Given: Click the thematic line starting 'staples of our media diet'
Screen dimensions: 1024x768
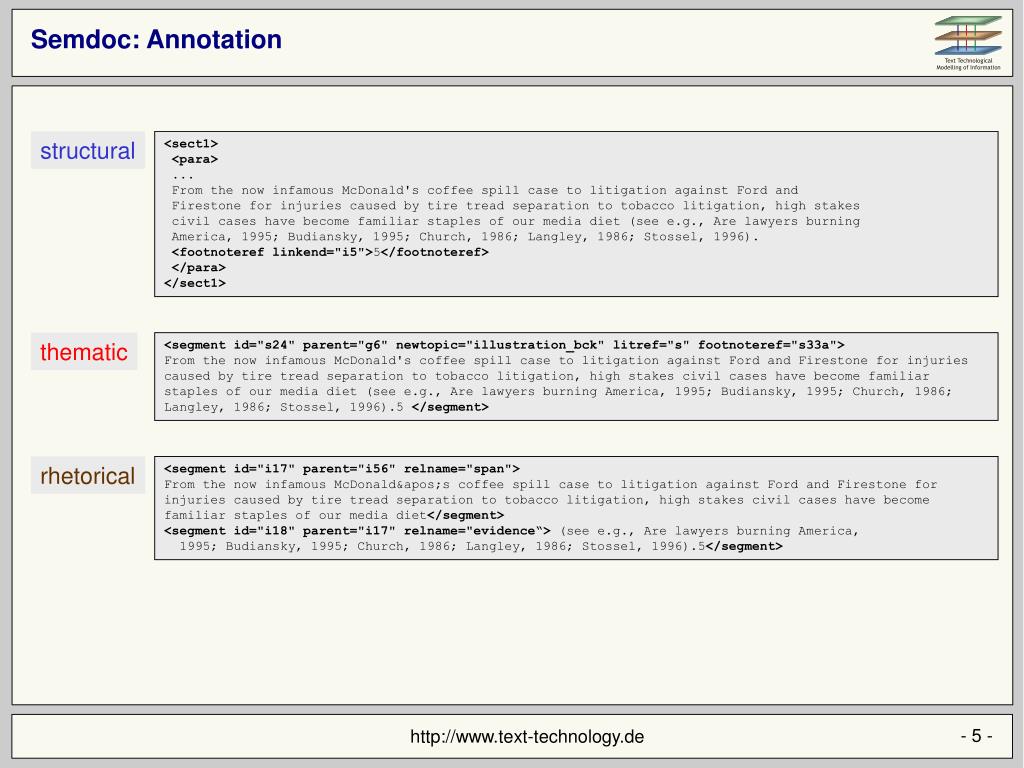Looking at the screenshot, I should coord(558,392).
